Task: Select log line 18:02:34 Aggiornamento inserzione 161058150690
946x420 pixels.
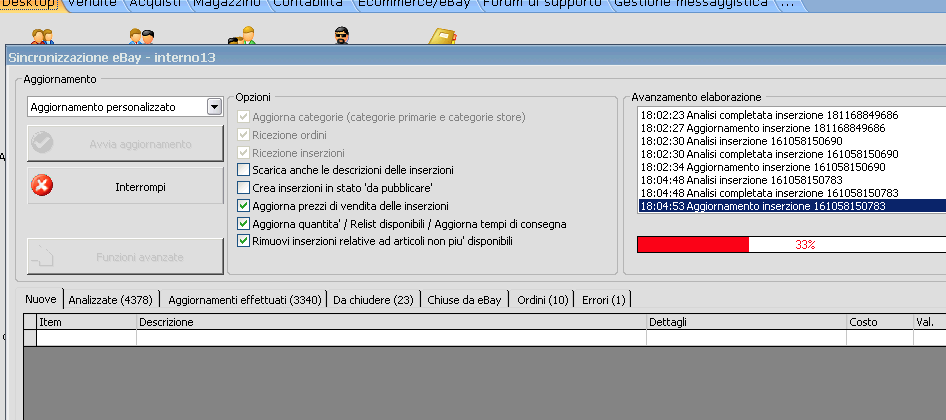Action: pyautogui.click(x=792, y=167)
